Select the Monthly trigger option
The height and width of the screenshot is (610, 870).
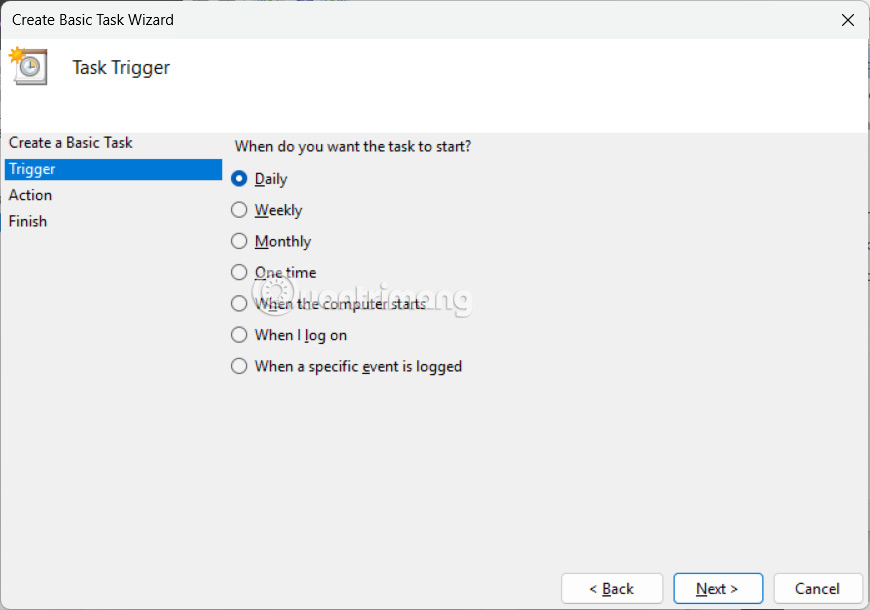point(239,241)
